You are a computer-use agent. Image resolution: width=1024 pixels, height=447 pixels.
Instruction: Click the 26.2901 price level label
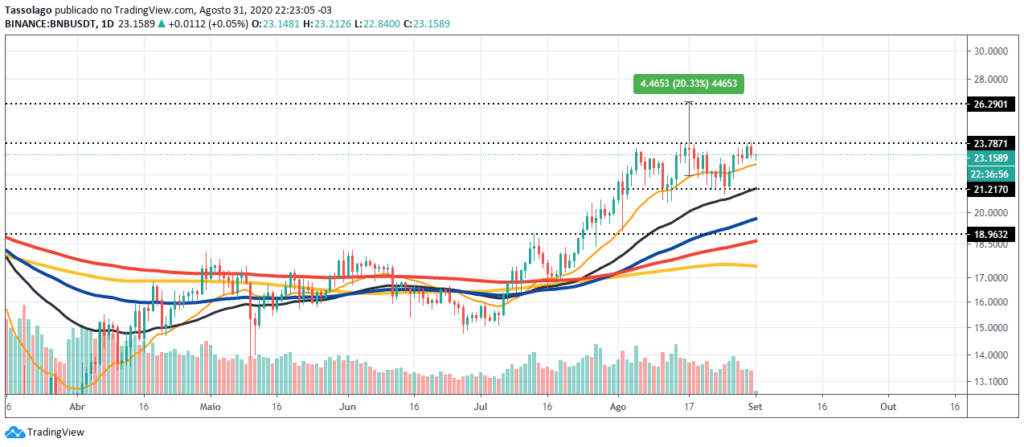(991, 105)
